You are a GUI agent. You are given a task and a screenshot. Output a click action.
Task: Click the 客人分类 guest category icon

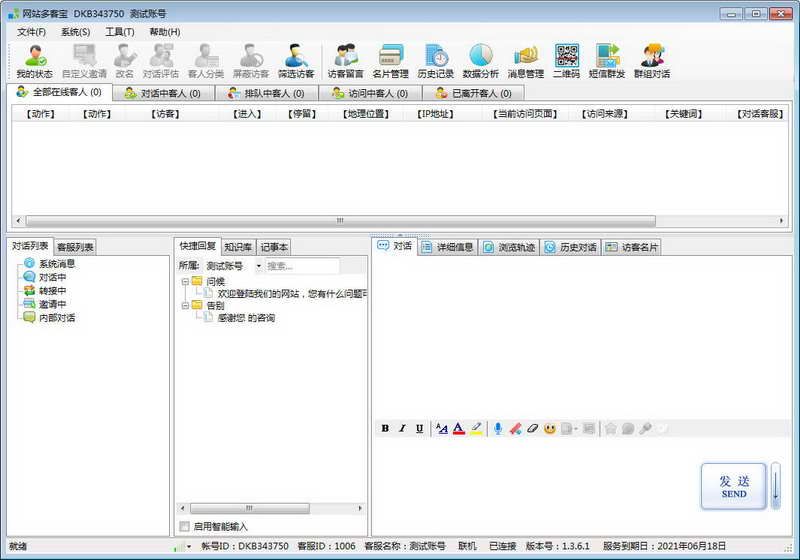point(206,61)
